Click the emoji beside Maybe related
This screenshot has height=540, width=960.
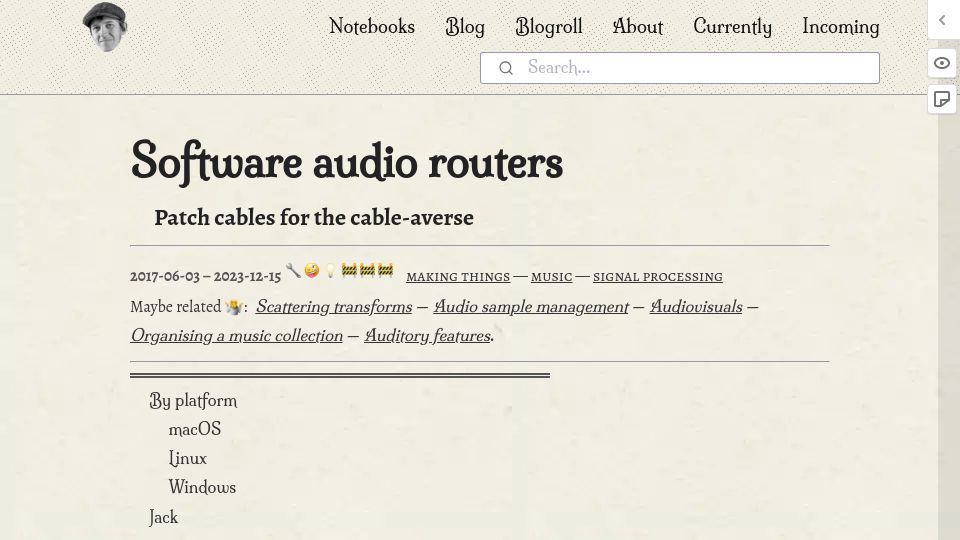click(234, 306)
